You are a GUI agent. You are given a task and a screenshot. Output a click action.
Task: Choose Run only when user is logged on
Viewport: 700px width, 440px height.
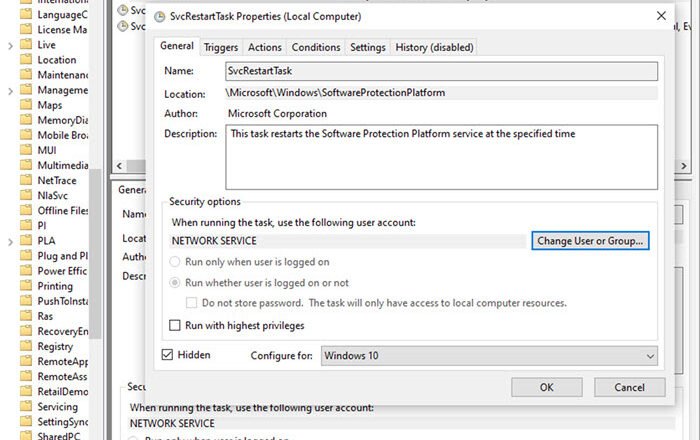point(176,262)
